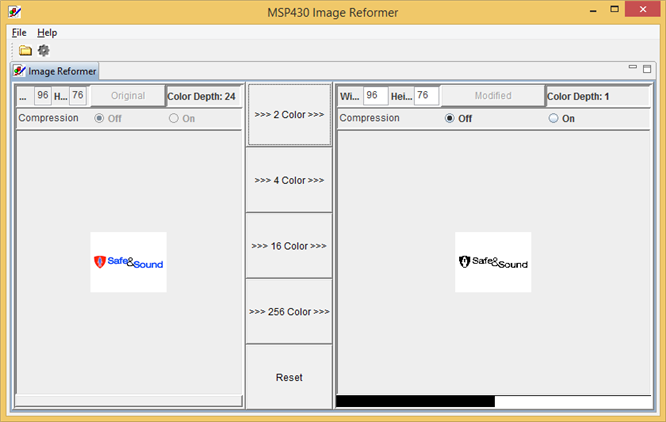The width and height of the screenshot is (666, 422).
Task: Click the 'Color Depth: 1' label
Action: 578,96
